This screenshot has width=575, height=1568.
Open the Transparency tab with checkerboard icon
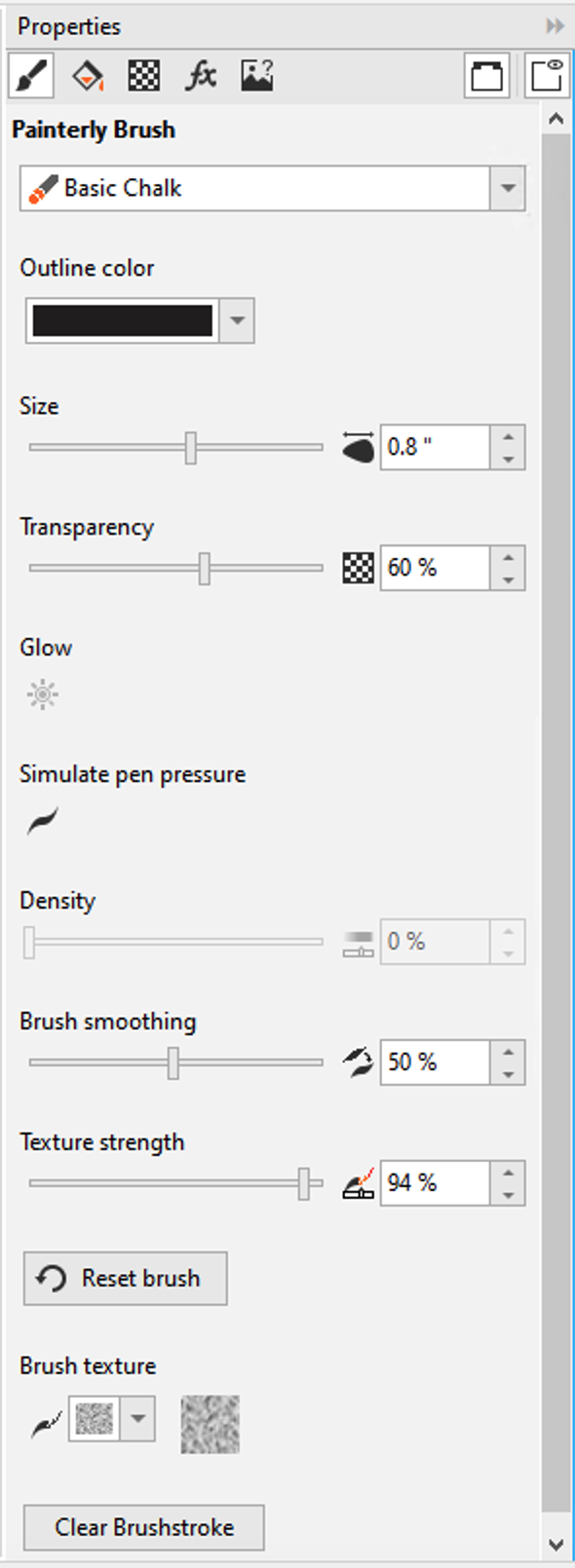click(144, 76)
